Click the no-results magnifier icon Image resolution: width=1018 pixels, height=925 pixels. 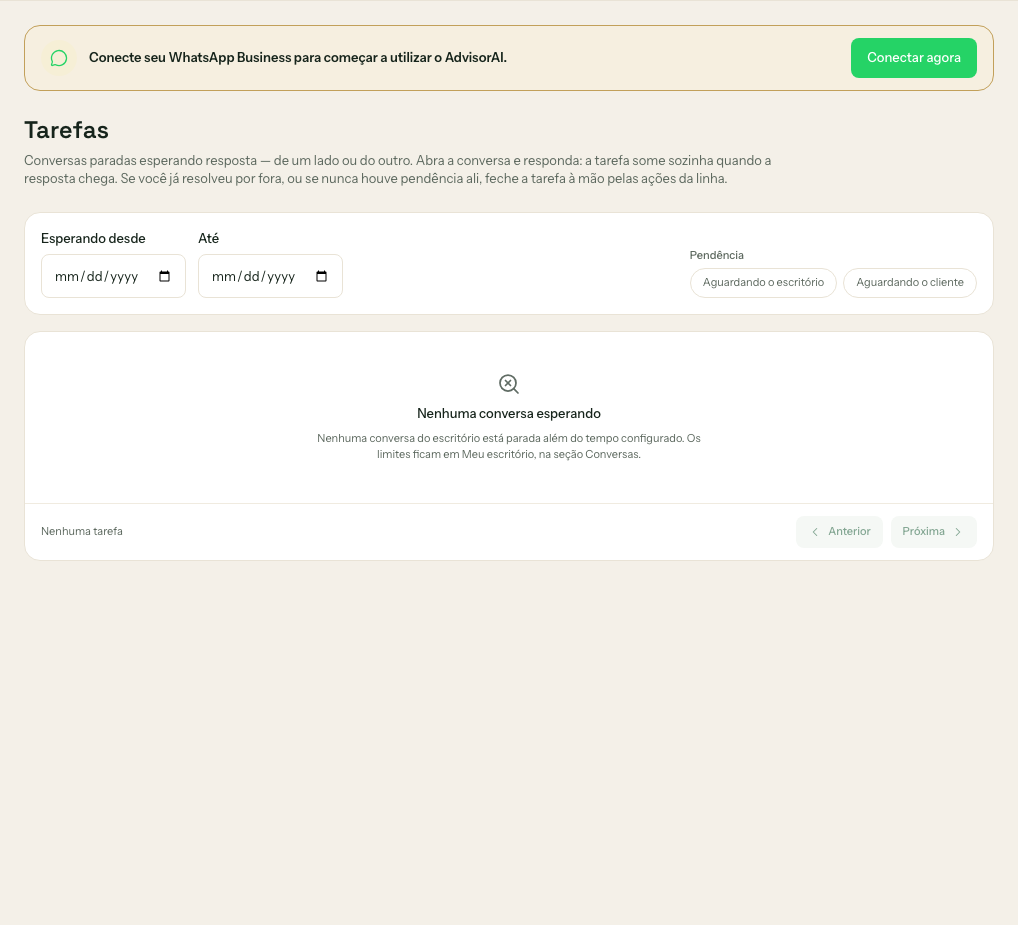point(509,384)
